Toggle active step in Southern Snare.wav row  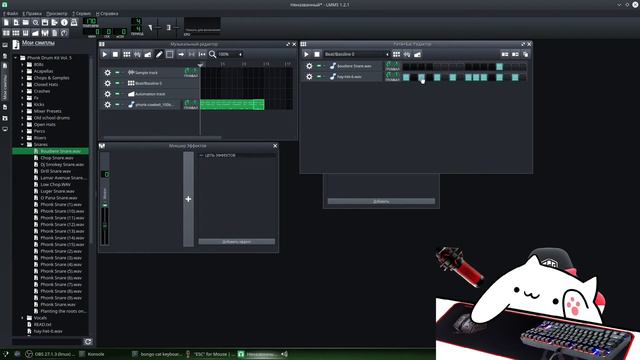(500, 67)
